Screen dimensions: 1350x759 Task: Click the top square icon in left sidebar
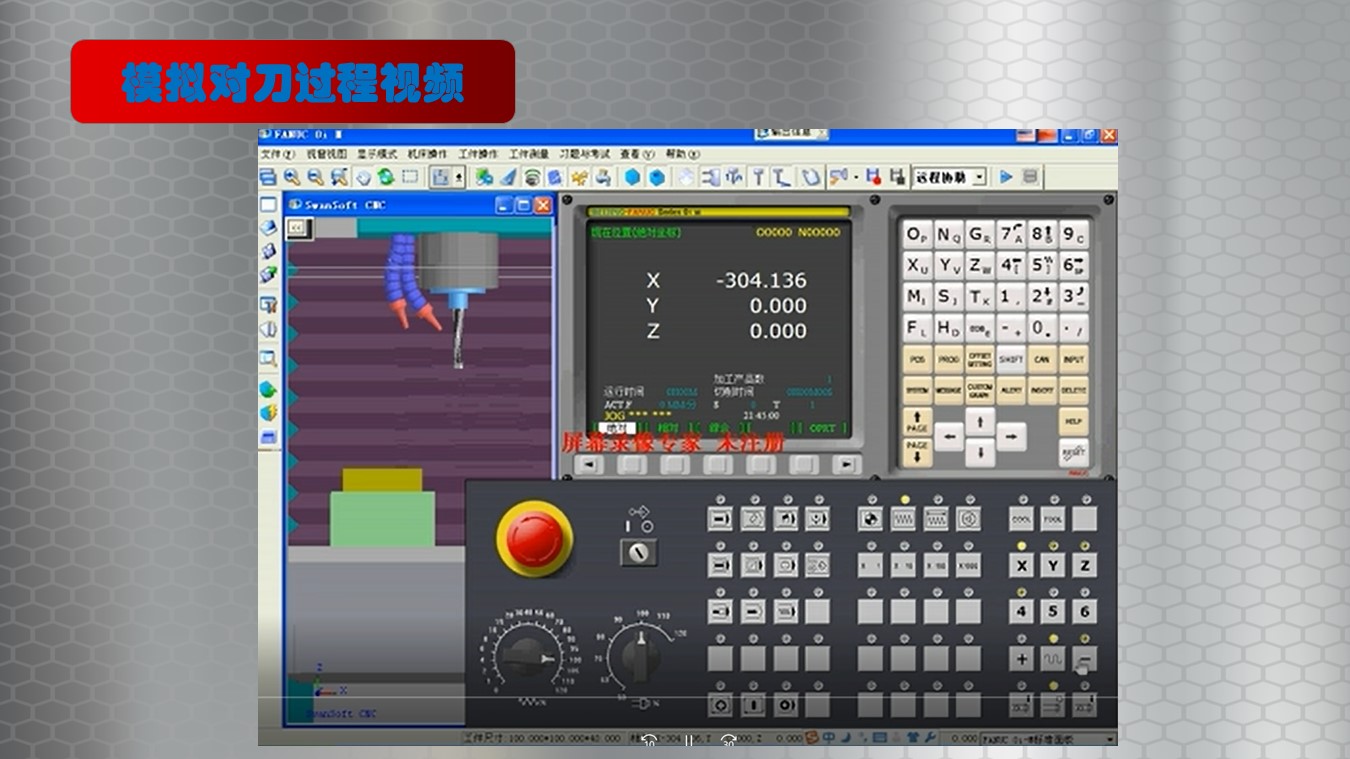tap(268, 205)
